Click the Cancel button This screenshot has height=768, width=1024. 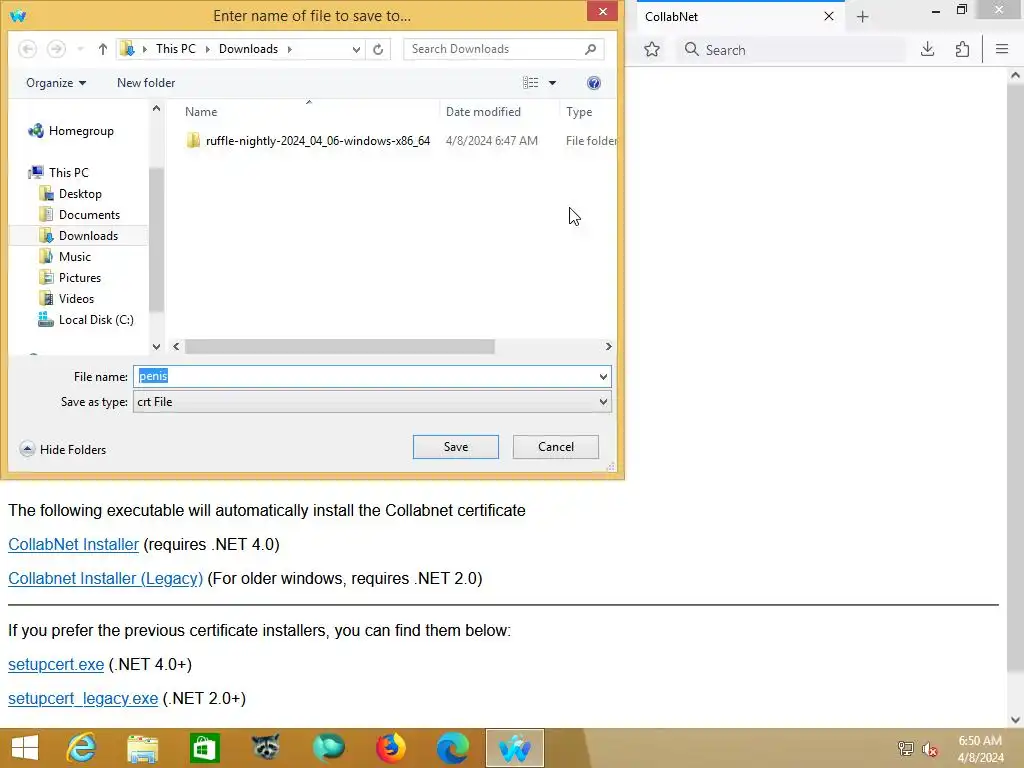tap(556, 447)
